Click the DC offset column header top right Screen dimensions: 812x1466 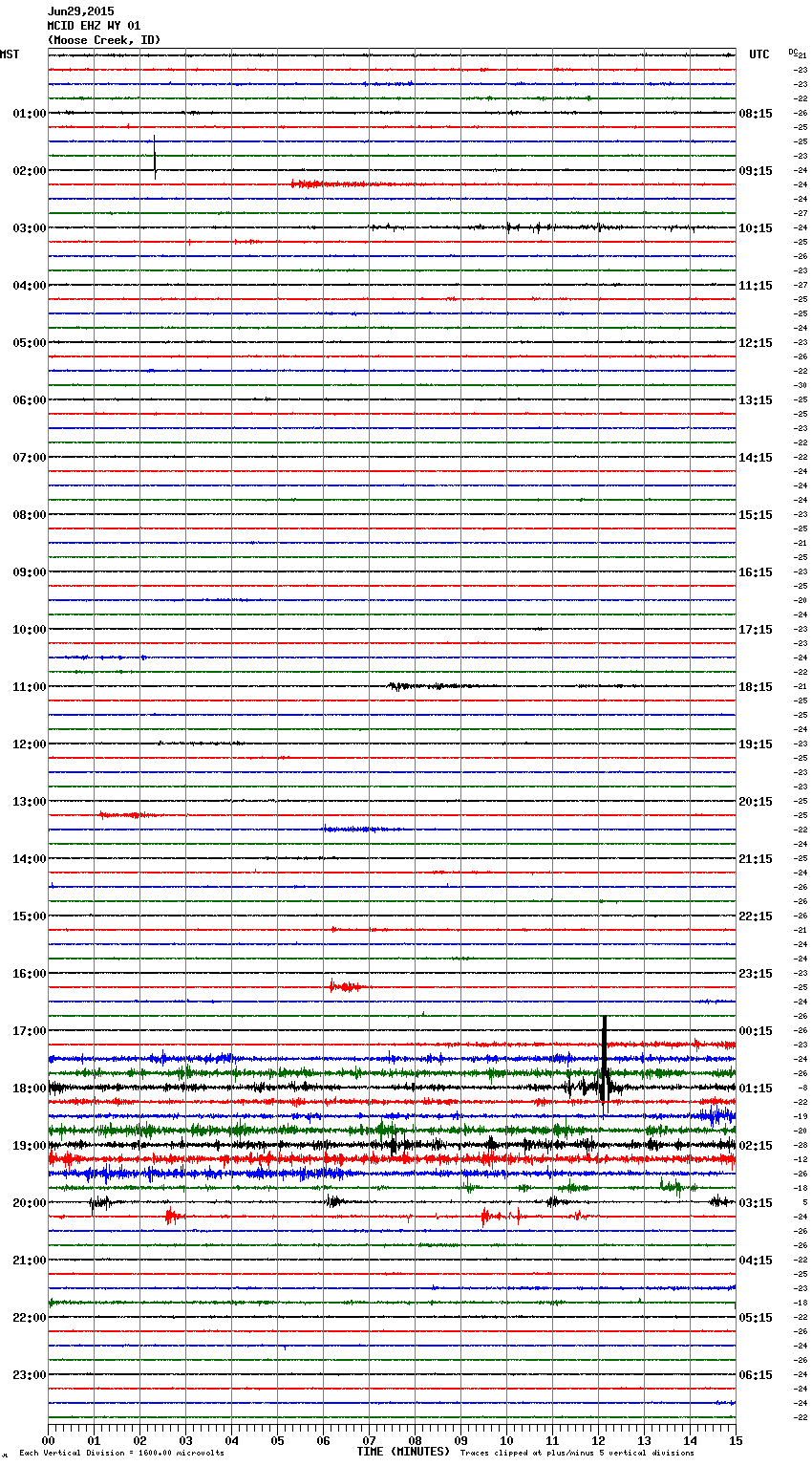pos(793,52)
